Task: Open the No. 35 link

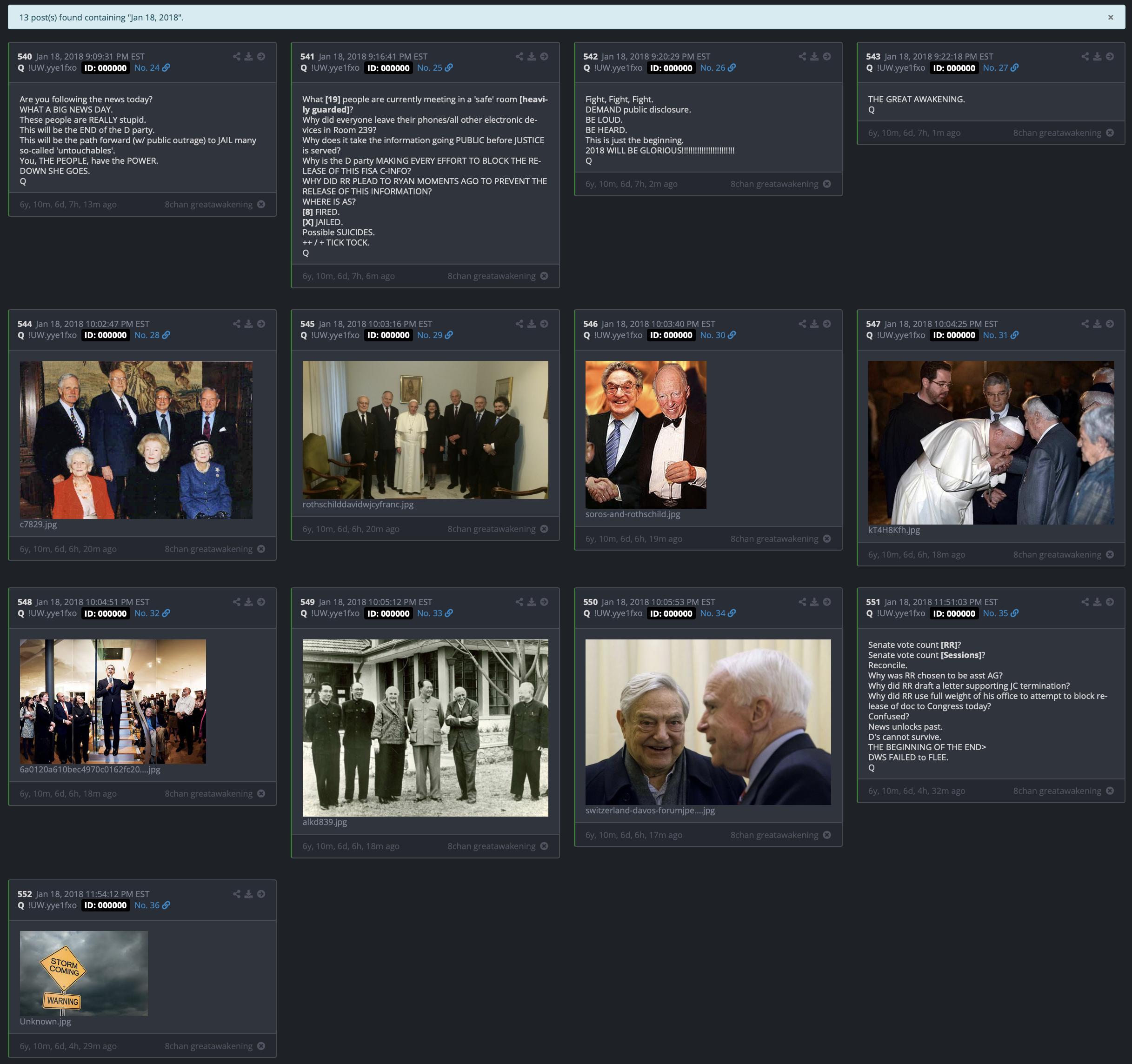Action: [1000, 613]
